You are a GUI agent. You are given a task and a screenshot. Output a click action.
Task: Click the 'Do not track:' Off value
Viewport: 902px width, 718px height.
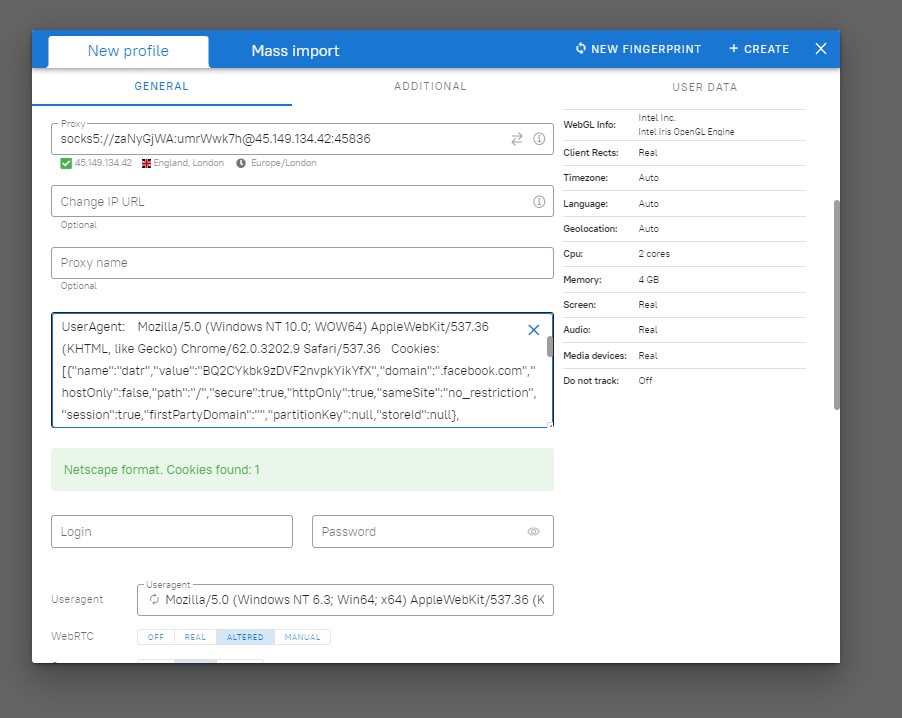(x=645, y=380)
